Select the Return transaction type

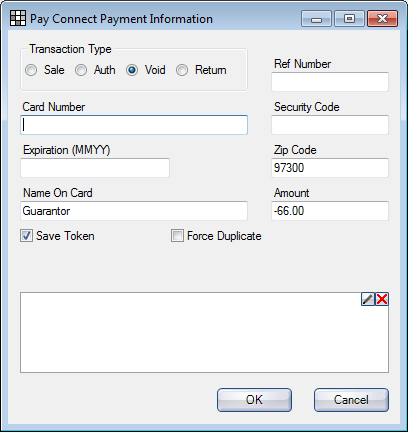(182, 70)
